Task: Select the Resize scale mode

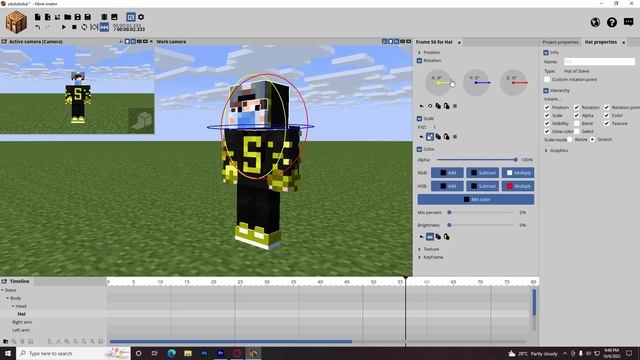Action: (x=570, y=140)
